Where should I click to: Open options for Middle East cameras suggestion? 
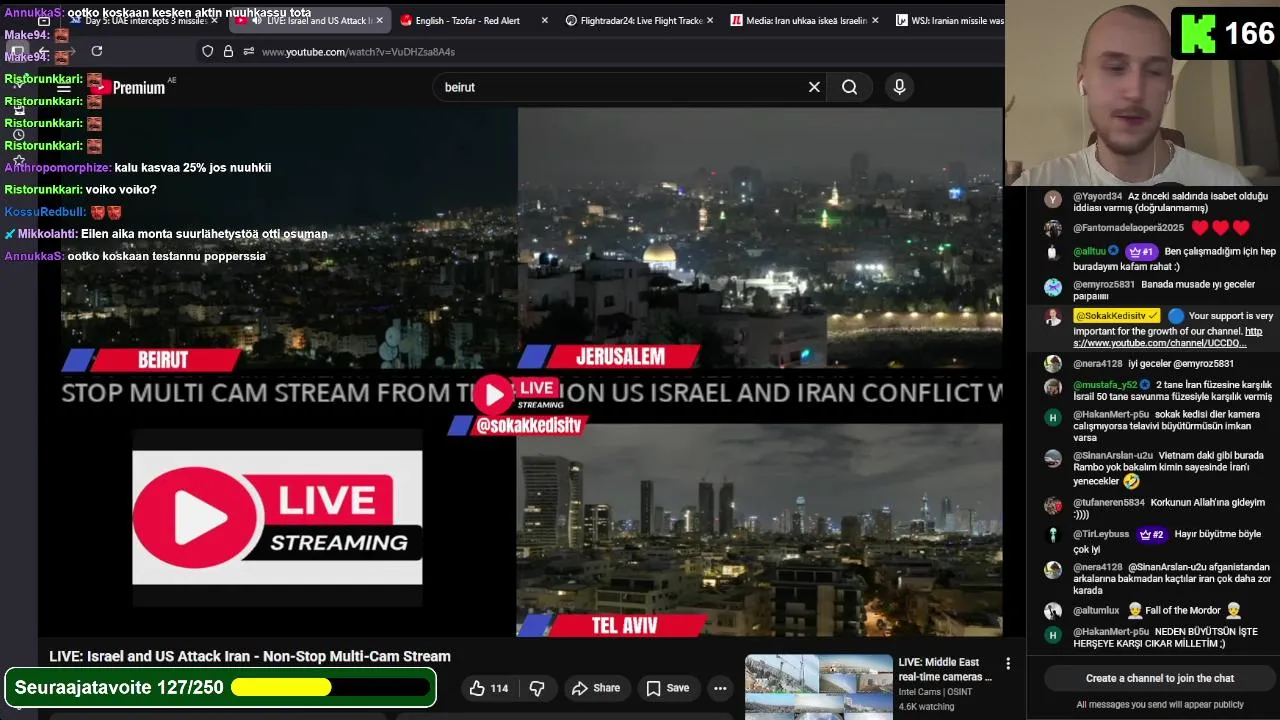1008,664
